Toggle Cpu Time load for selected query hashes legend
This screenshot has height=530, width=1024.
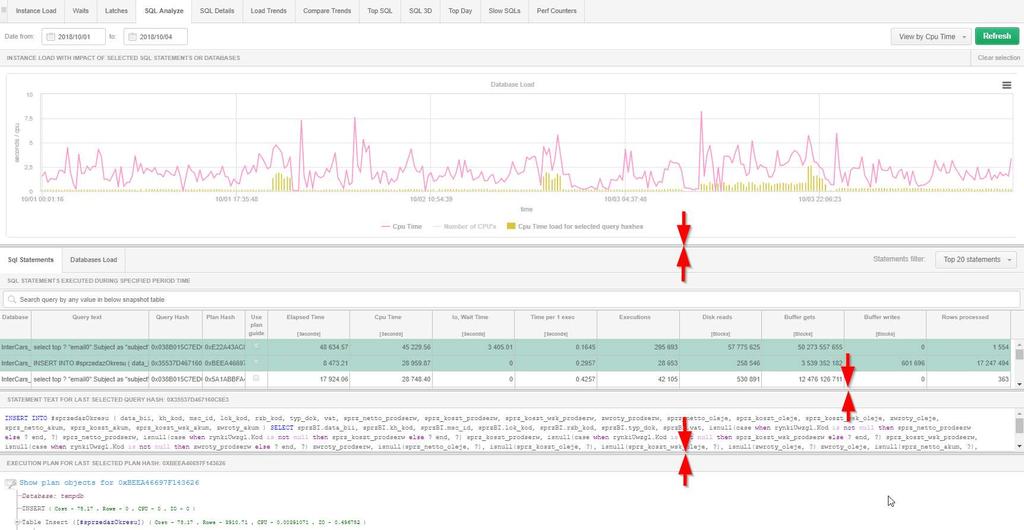pyautogui.click(x=575, y=226)
